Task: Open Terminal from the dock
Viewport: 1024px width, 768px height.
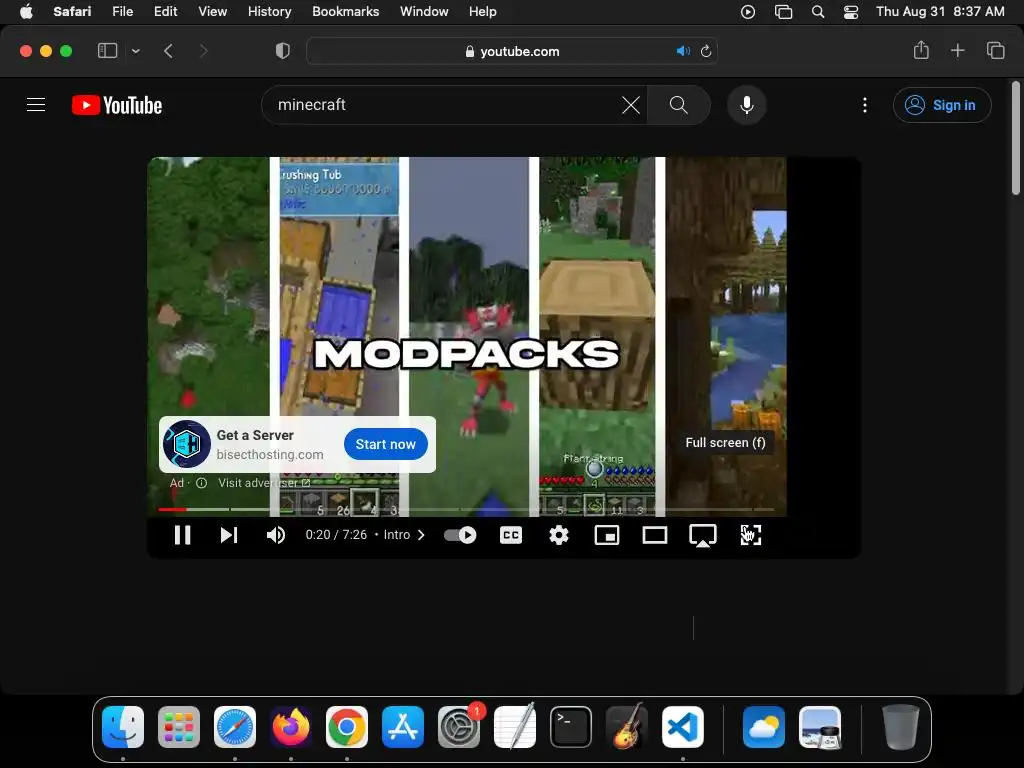Action: tap(571, 727)
